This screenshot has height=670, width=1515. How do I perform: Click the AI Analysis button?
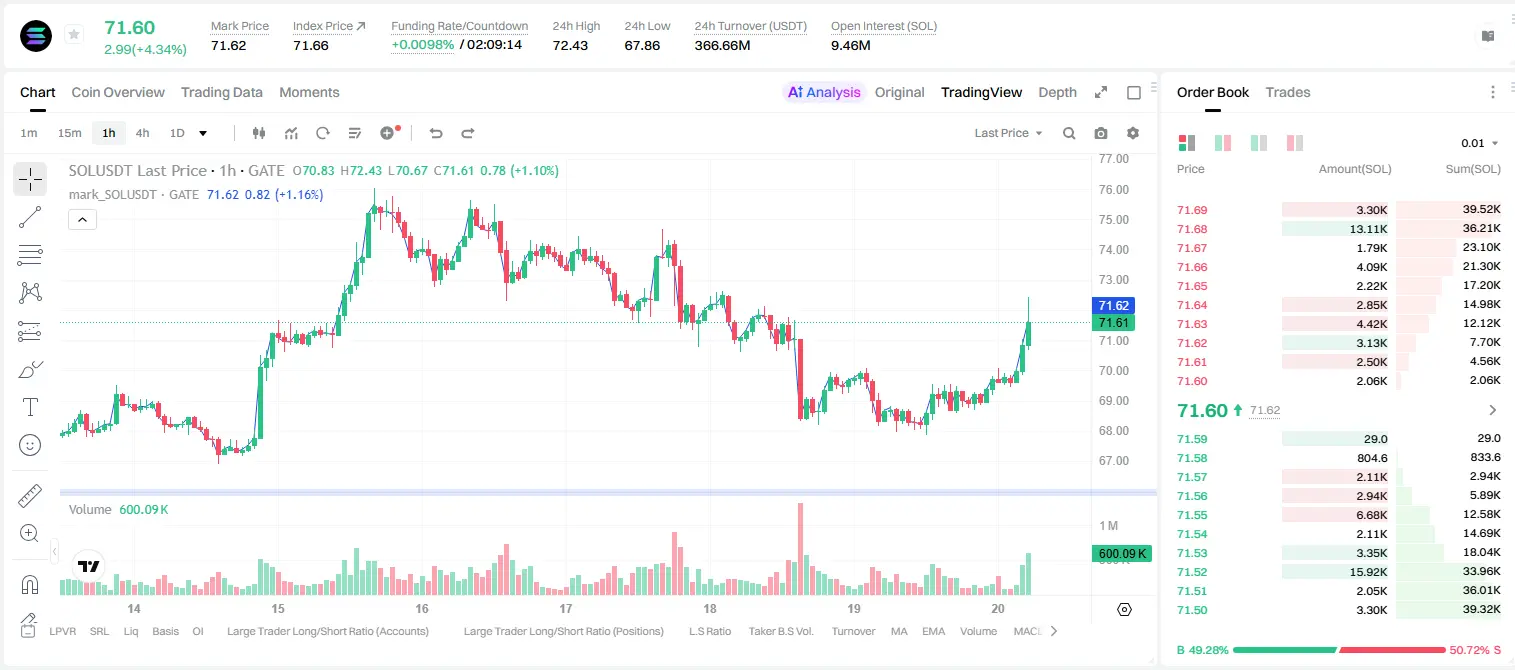click(823, 92)
